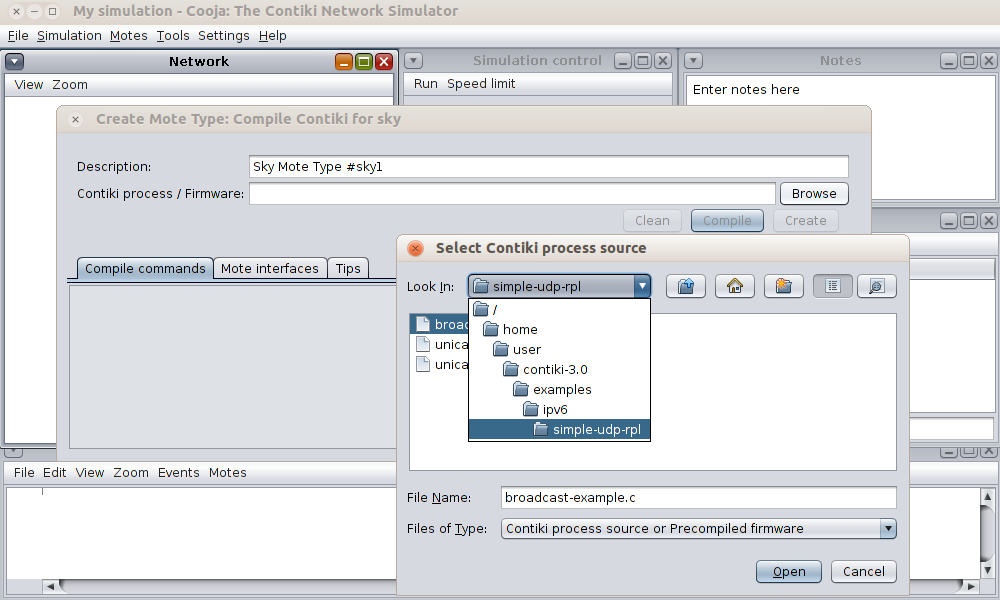Maximize the Notes panel
The image size is (1000, 600).
969,61
